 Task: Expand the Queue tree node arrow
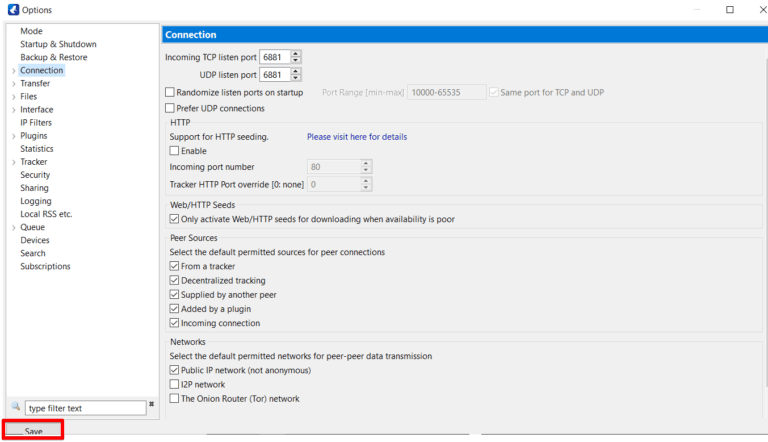[14, 227]
